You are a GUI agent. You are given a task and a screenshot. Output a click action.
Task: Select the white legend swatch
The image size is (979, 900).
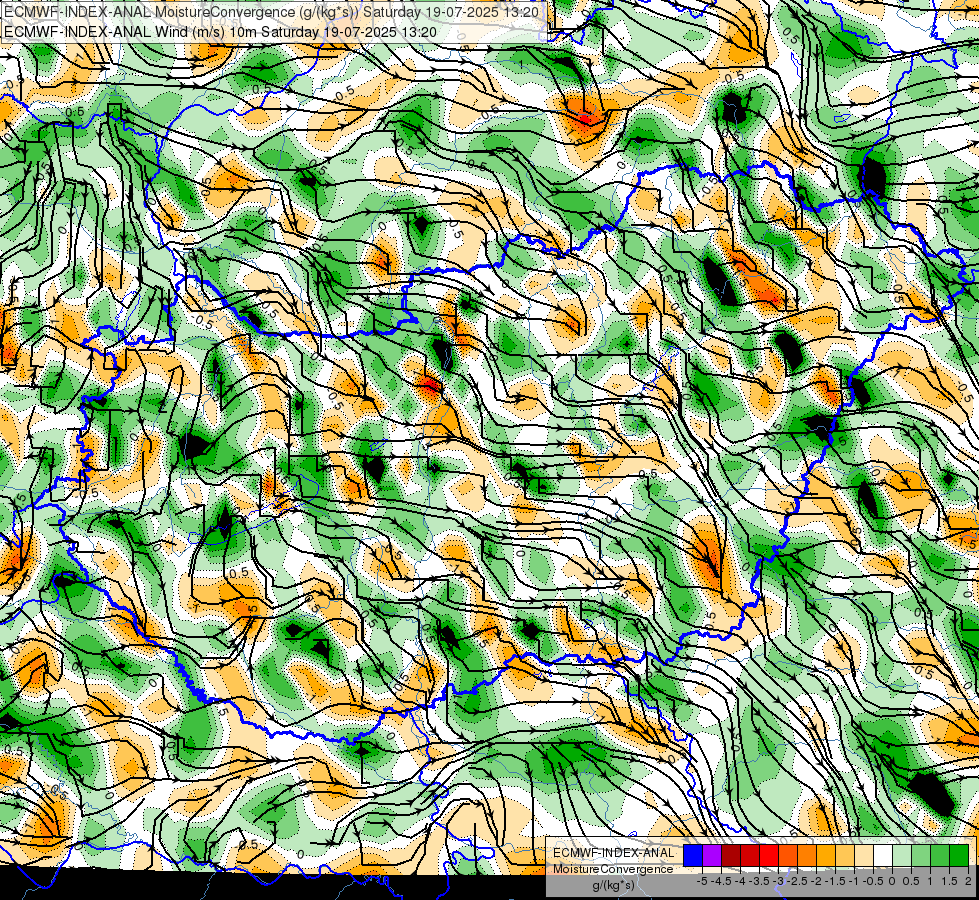pyautogui.click(x=883, y=856)
